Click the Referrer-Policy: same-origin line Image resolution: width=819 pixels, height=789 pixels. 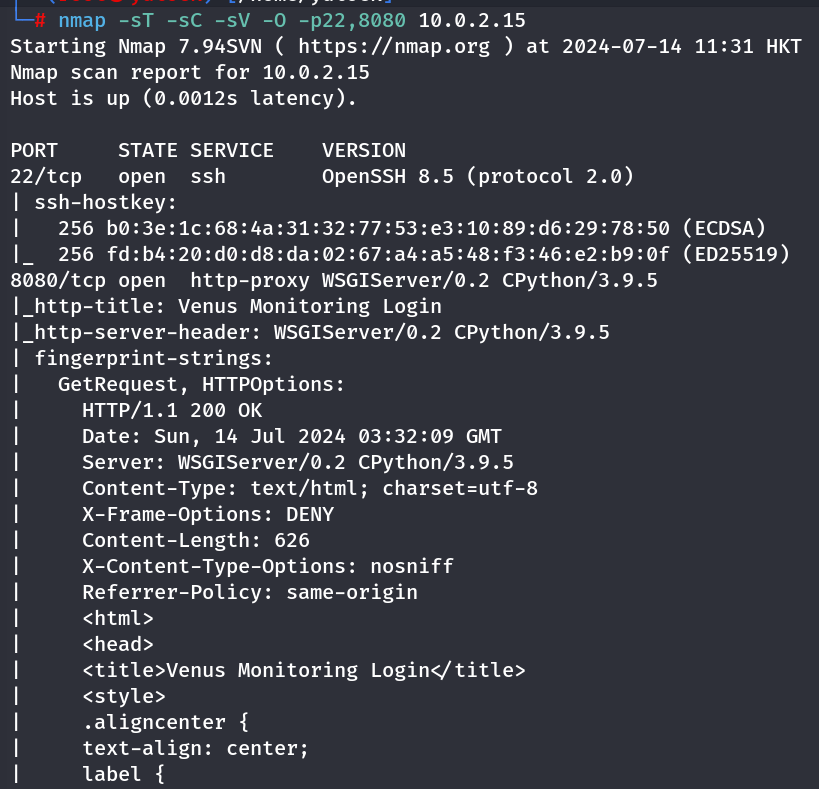tap(250, 592)
